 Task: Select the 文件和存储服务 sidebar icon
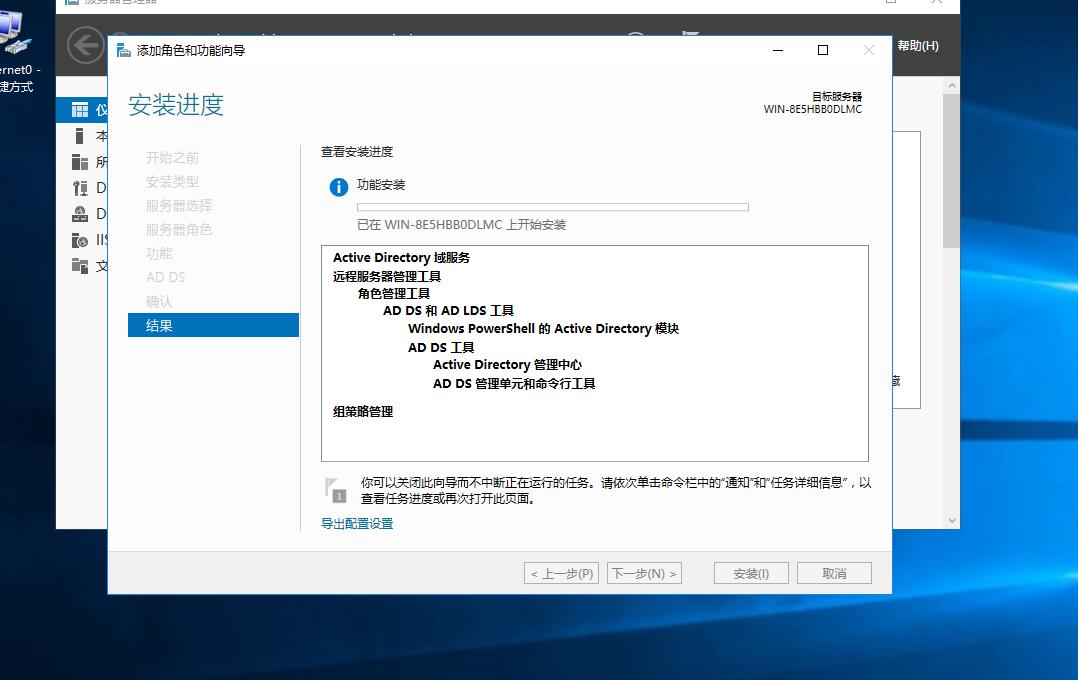click(82, 265)
